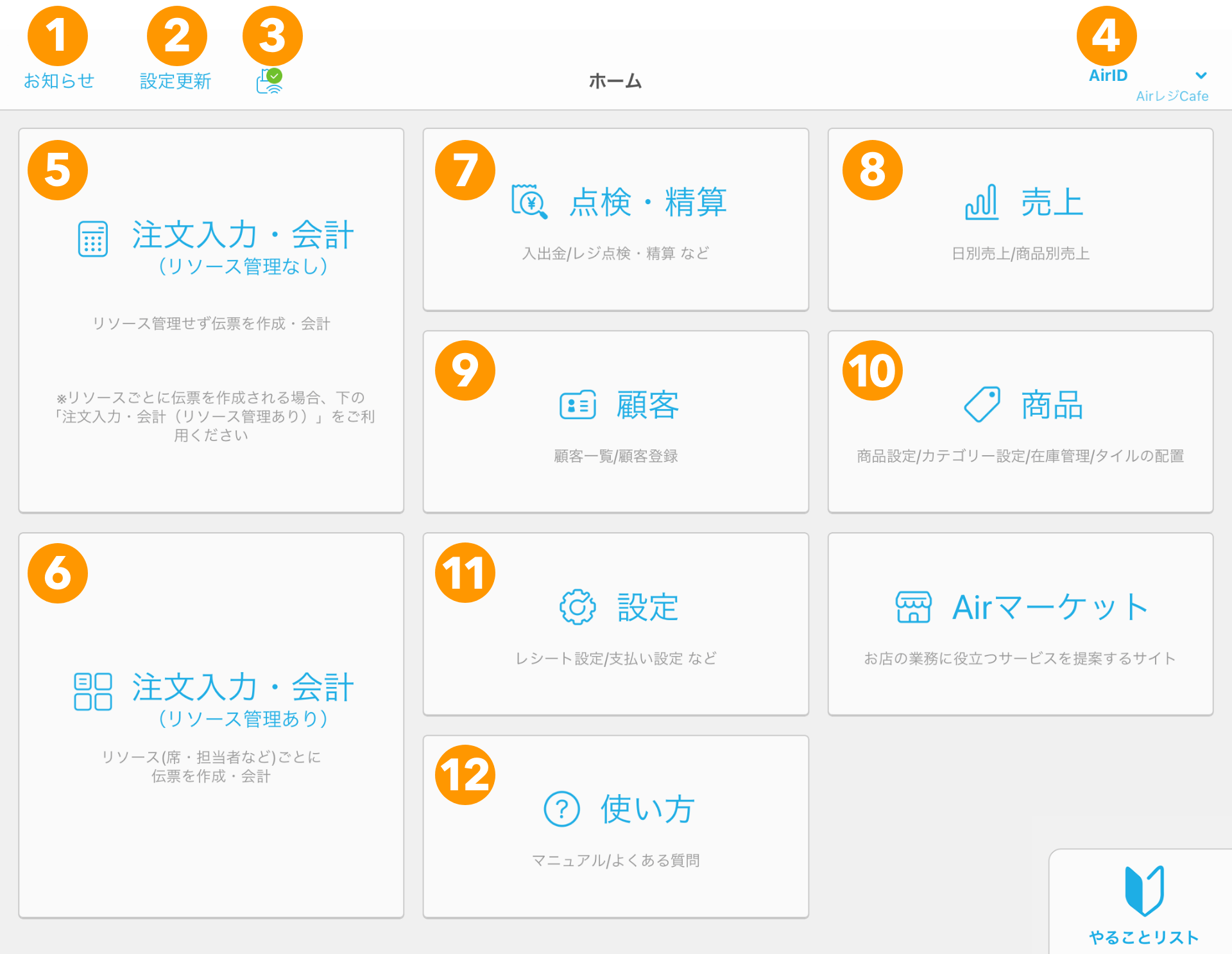Click the text 日別売上/商品別売上
The height and width of the screenshot is (954, 1232).
1020,254
